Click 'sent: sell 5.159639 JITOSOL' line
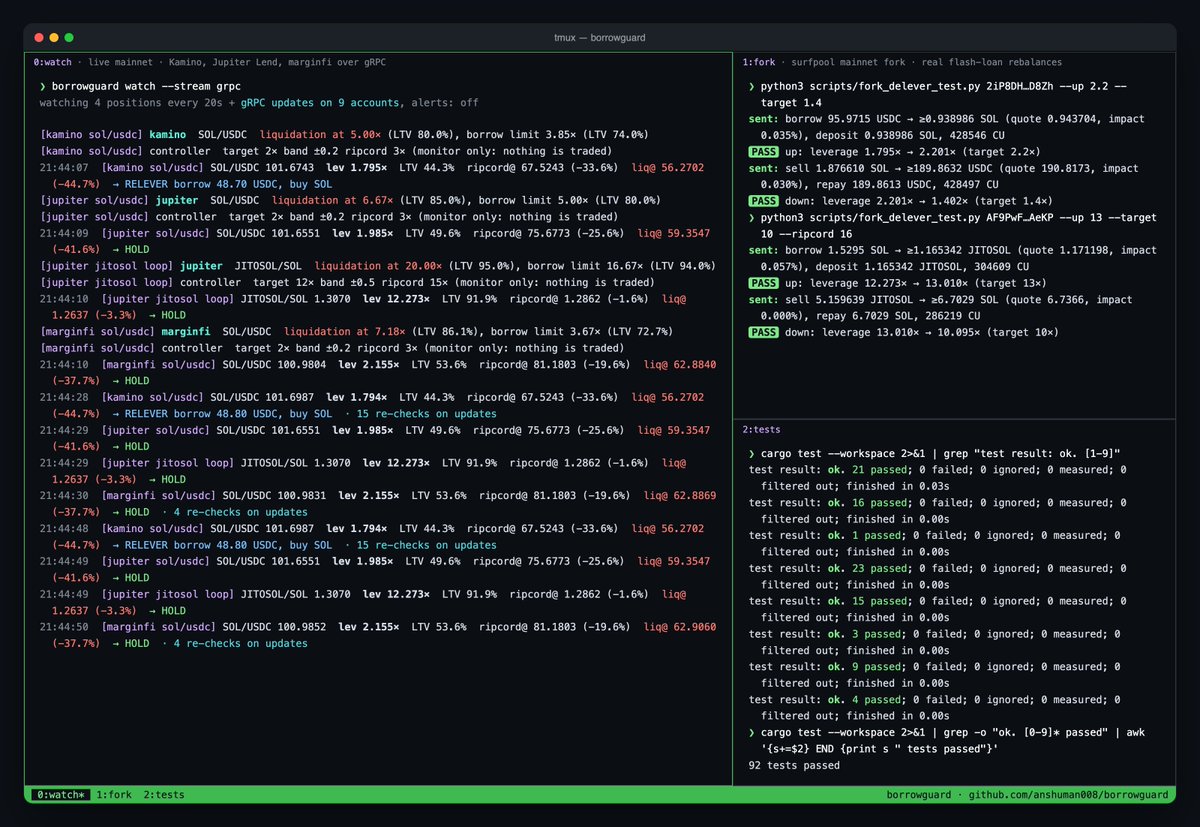1200x827 pixels. tap(943, 307)
